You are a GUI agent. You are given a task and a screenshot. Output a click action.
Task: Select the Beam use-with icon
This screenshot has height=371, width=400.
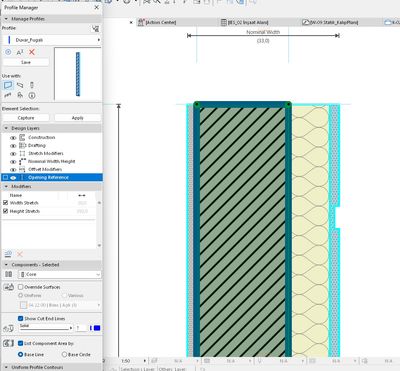pyautogui.click(x=20, y=85)
